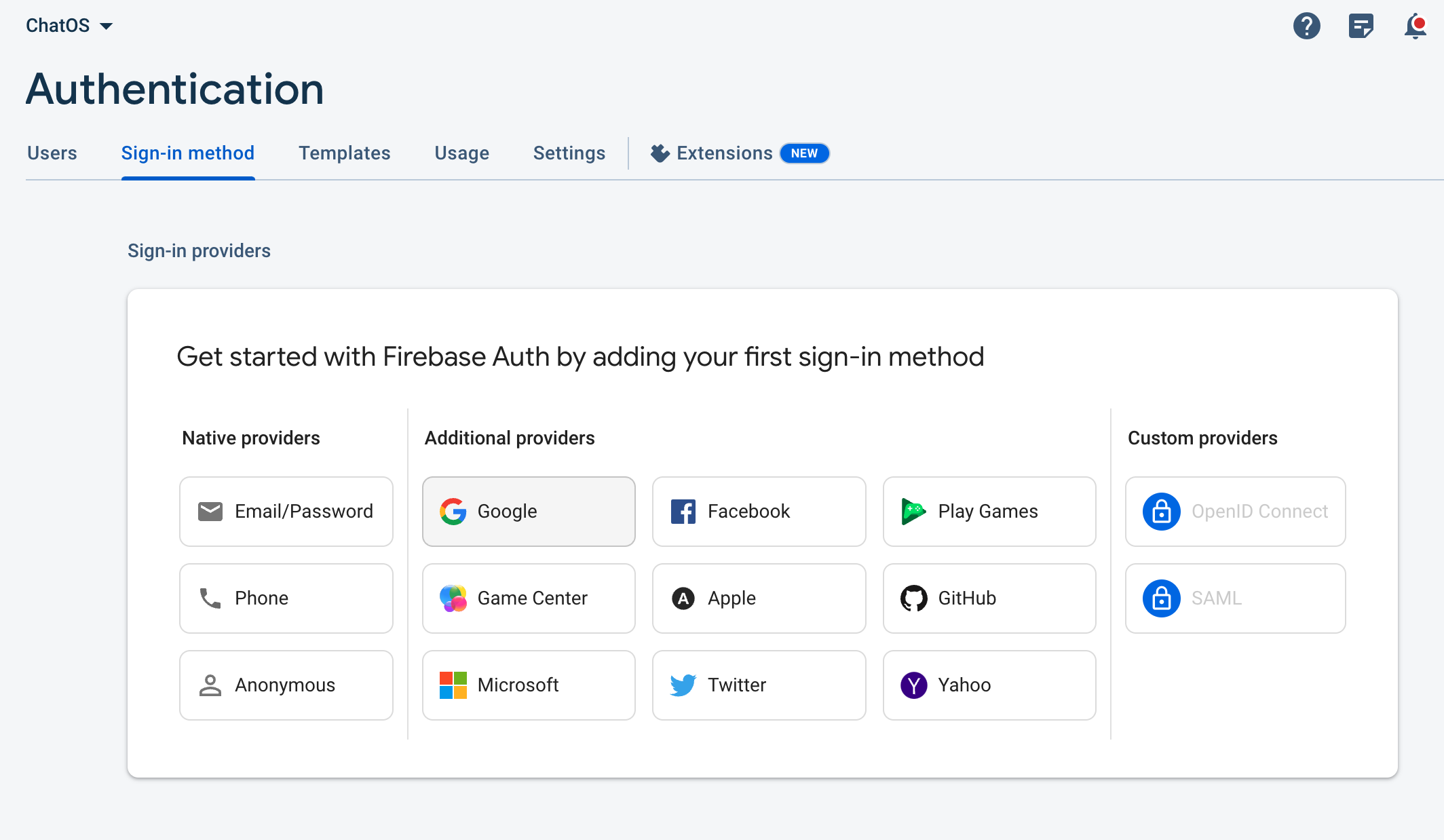This screenshot has height=840, width=1444.
Task: Open the Templates tab
Action: [345, 153]
